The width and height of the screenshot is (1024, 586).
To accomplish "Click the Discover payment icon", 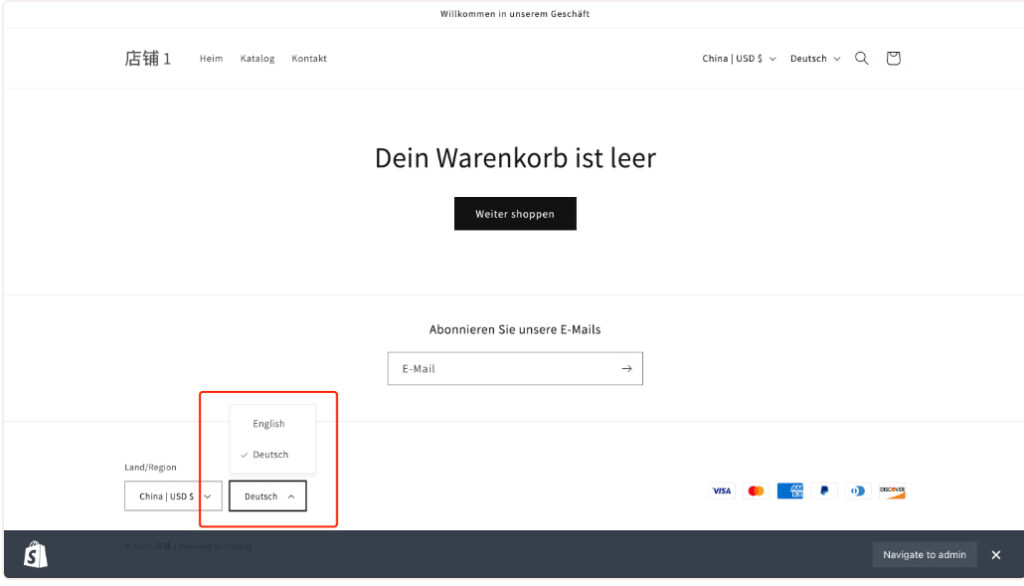I will 892,491.
